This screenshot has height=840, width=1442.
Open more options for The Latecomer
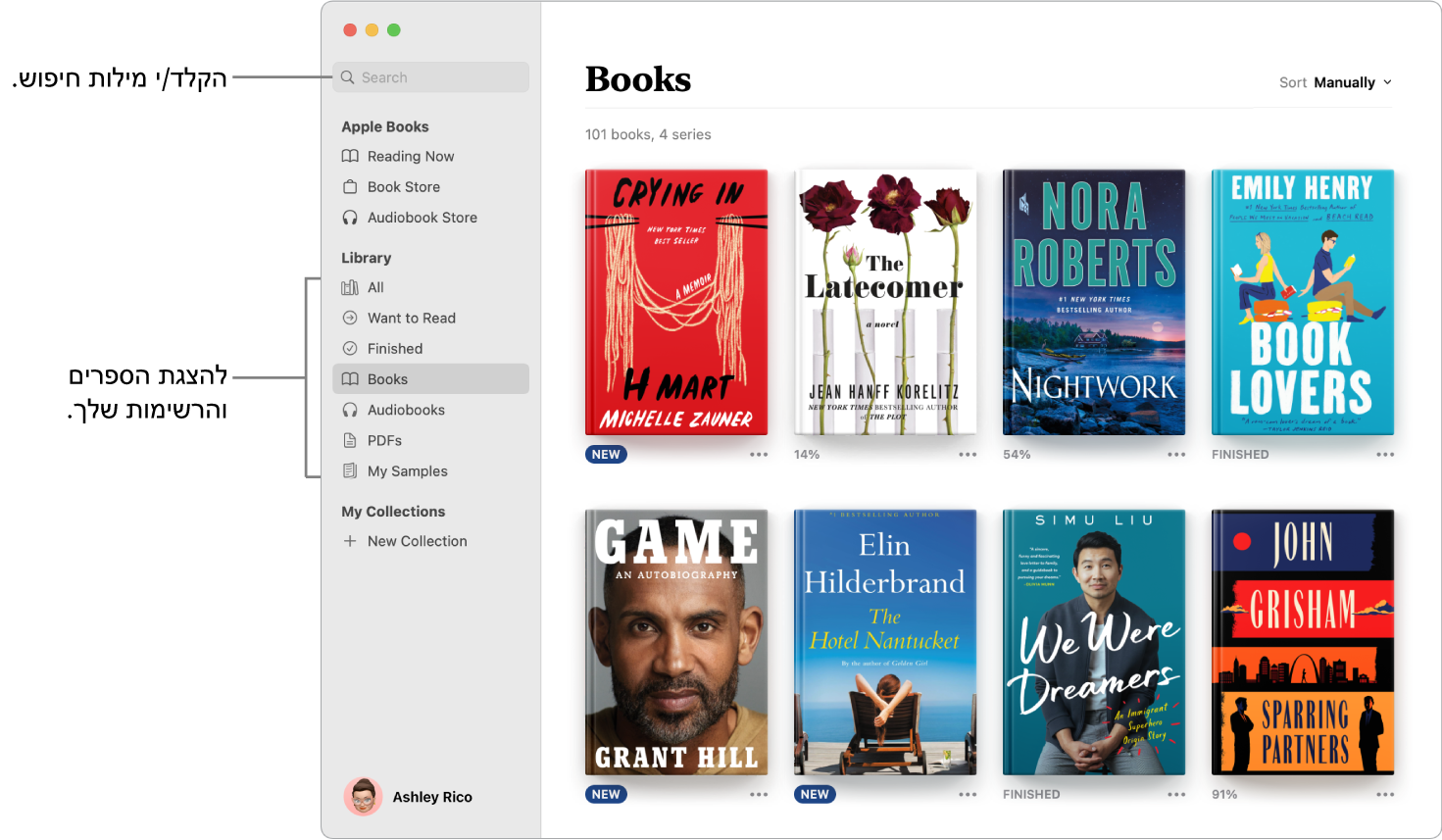[x=968, y=455]
